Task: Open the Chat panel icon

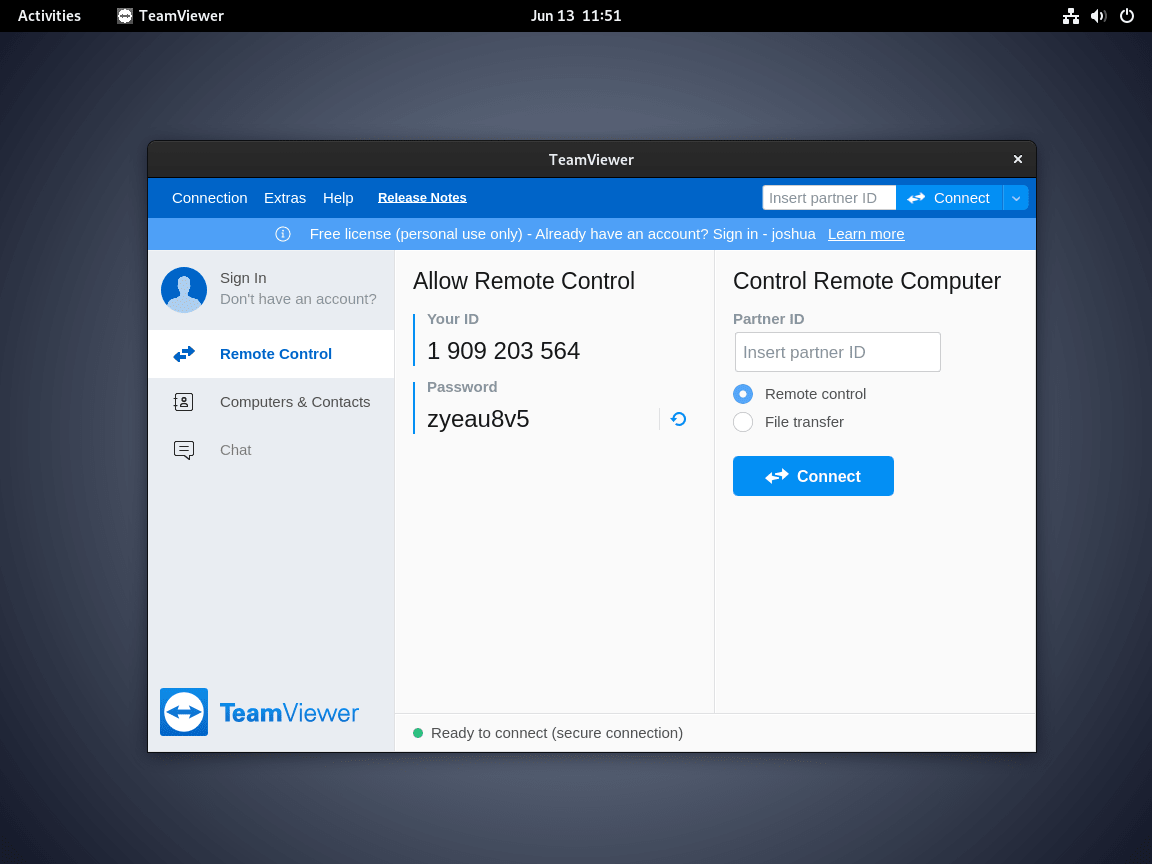Action: 184,449
